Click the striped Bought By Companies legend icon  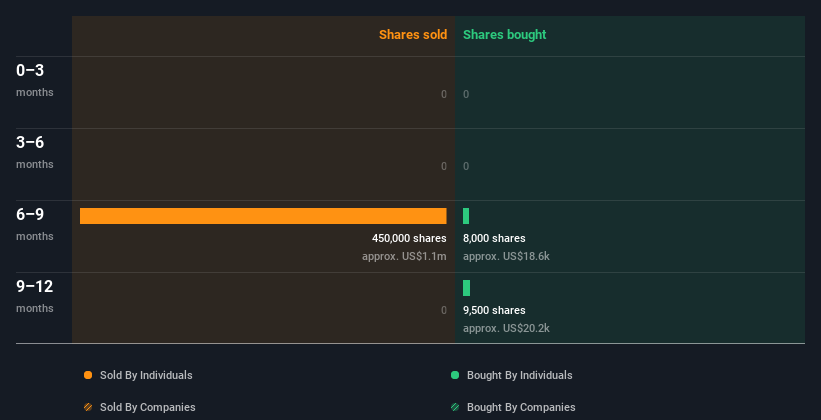click(x=455, y=407)
